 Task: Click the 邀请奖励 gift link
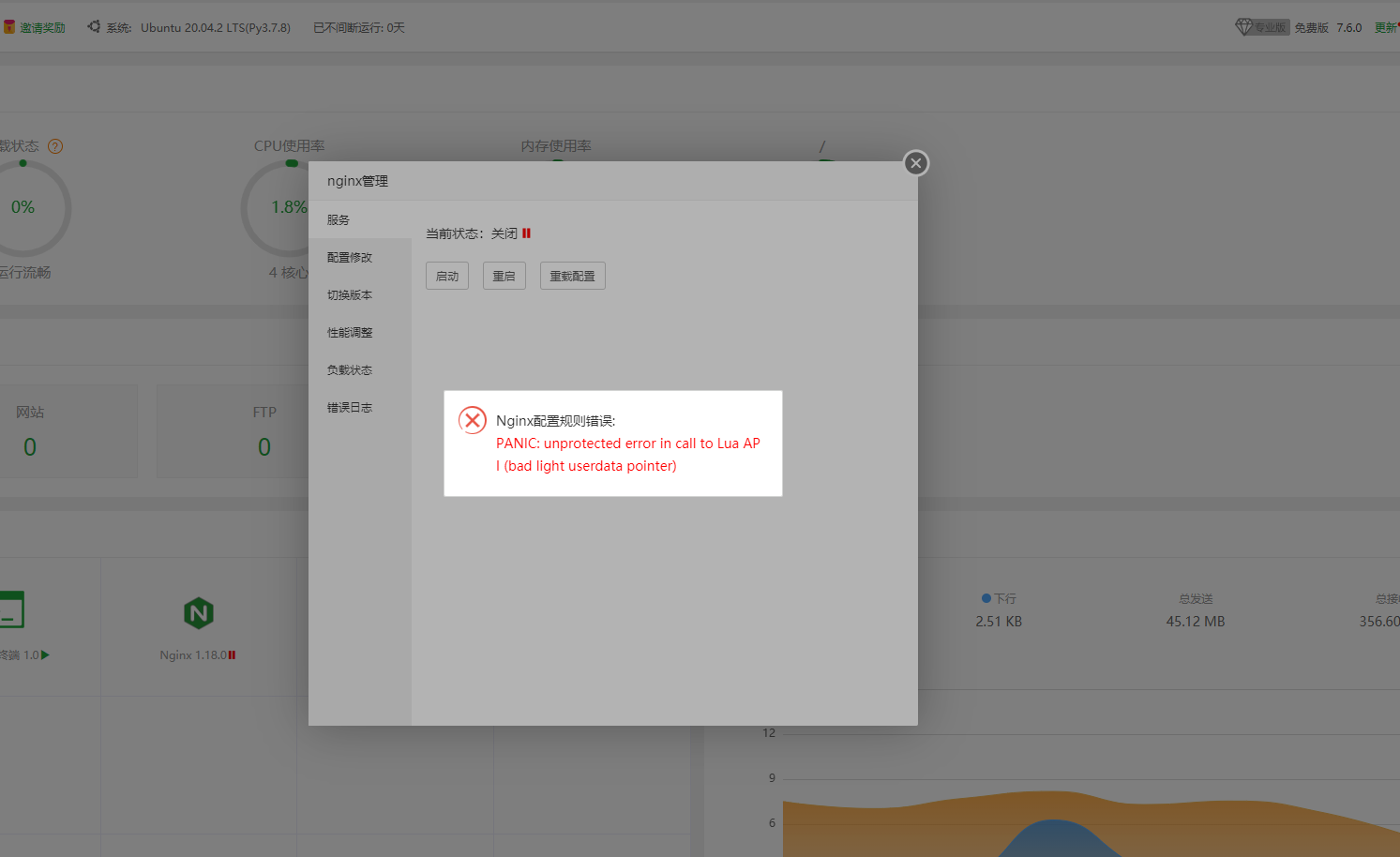(35, 27)
